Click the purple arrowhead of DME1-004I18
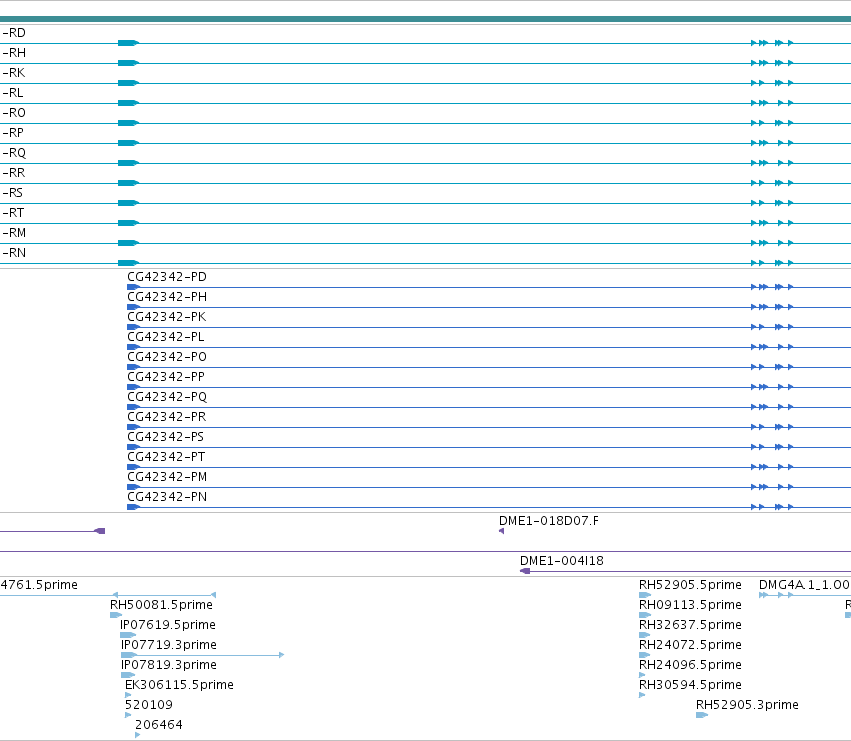851x741 pixels. 525,571
